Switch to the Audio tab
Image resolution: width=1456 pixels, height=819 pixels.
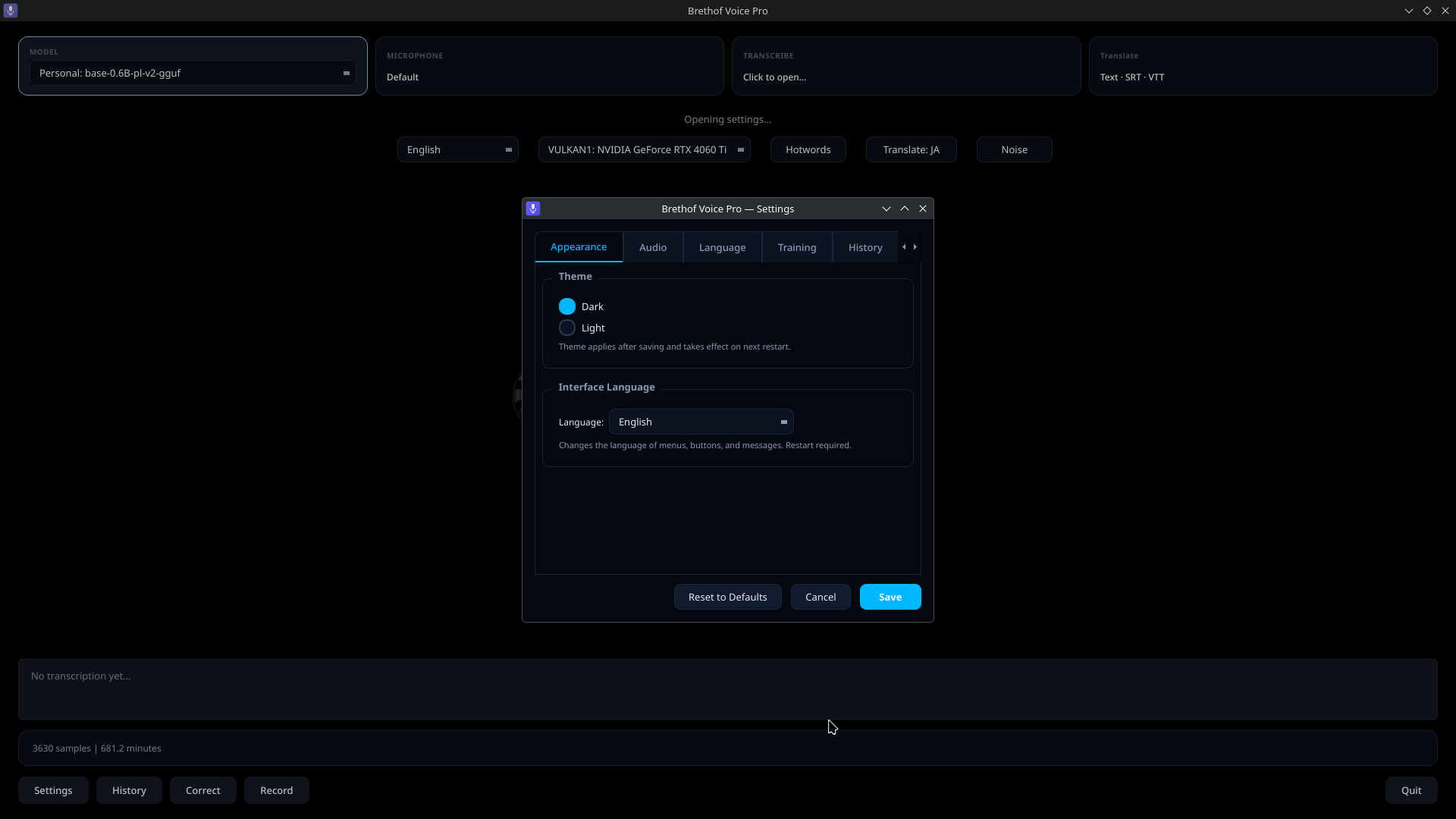click(x=653, y=247)
